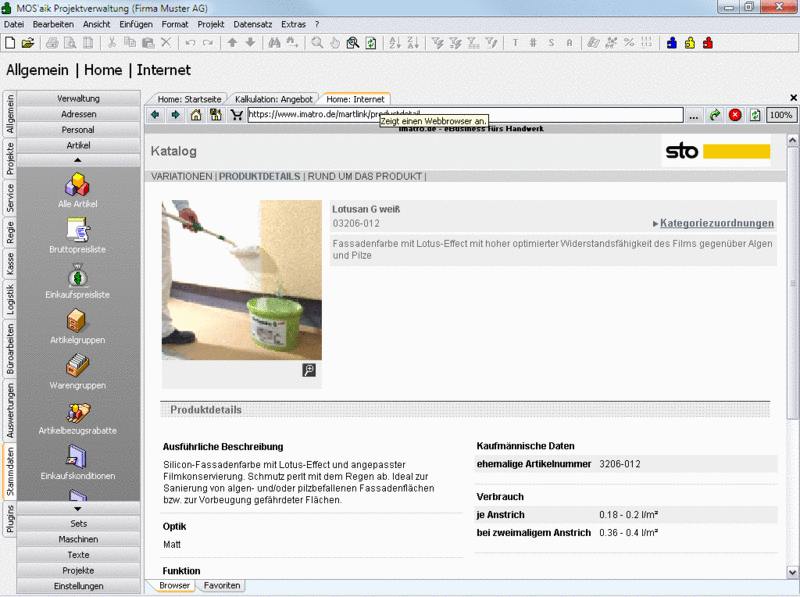Image resolution: width=800 pixels, height=597 pixels.
Task: Click the Kategoriezuordnungen link
Action: click(716, 223)
